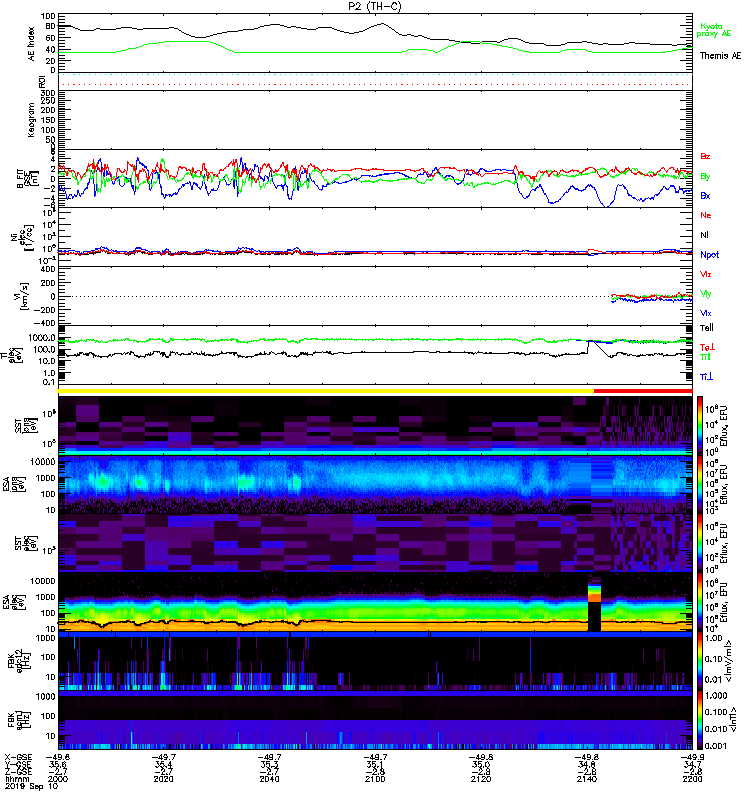Click the red-orange spike in ion ESA spectrogram
750x800 pixels.
[595, 593]
